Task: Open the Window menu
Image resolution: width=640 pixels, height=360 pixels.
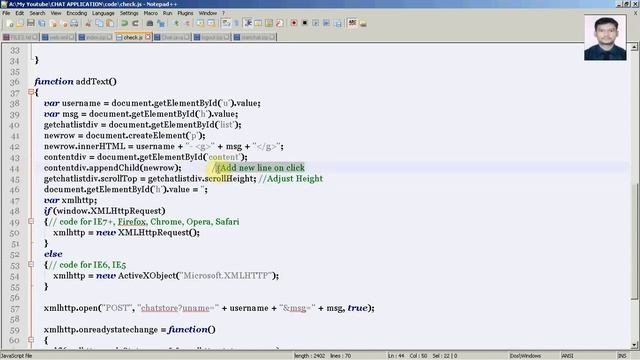Action: click(x=208, y=13)
